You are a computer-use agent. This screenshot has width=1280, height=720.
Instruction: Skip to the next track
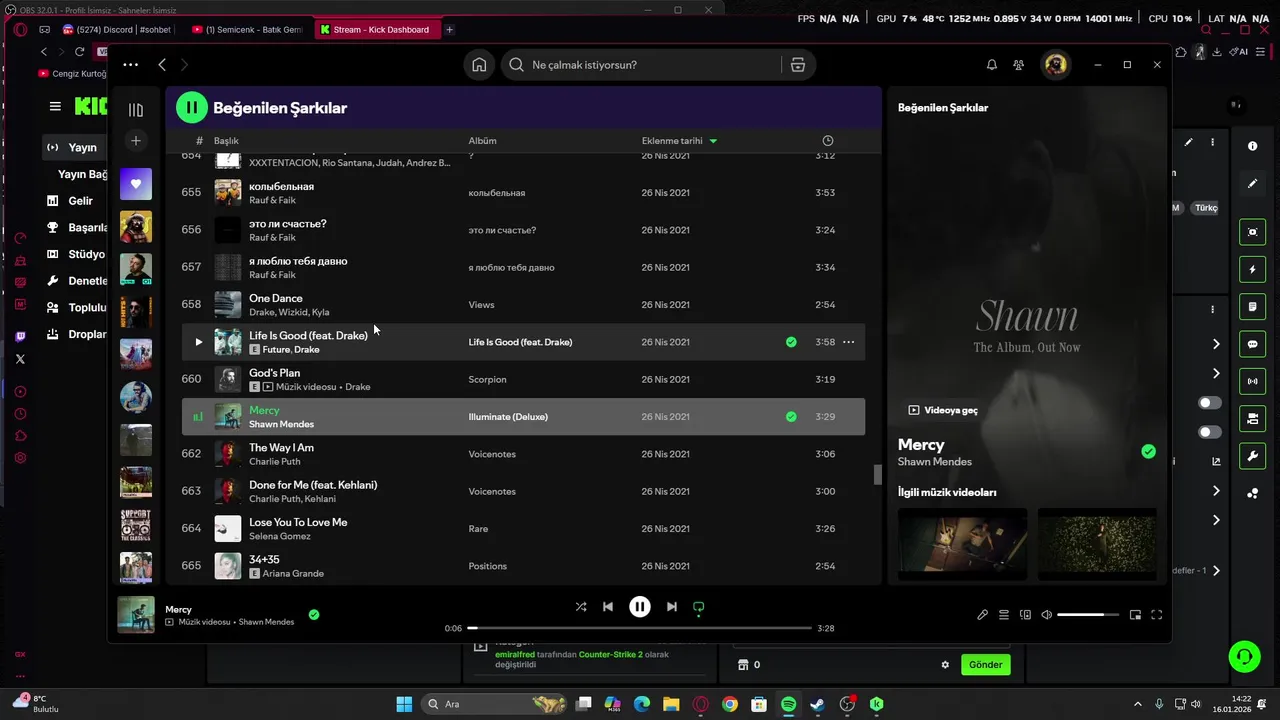[x=672, y=607]
